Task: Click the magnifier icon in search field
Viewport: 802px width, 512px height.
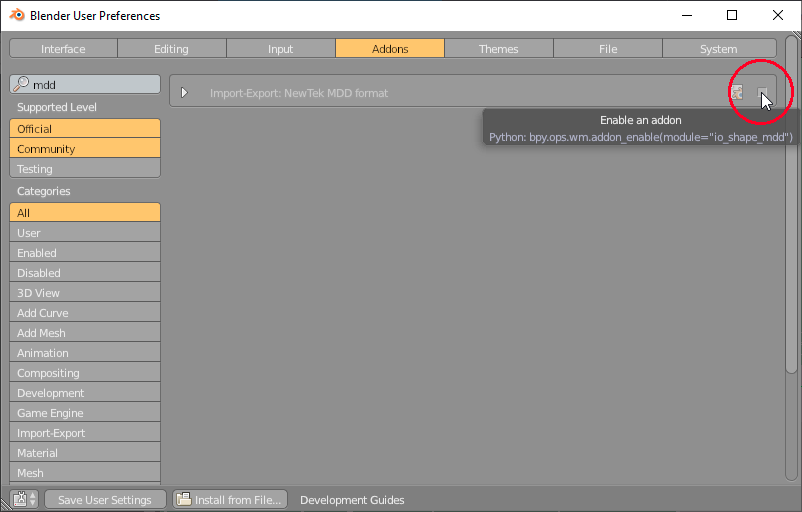Action: point(21,84)
